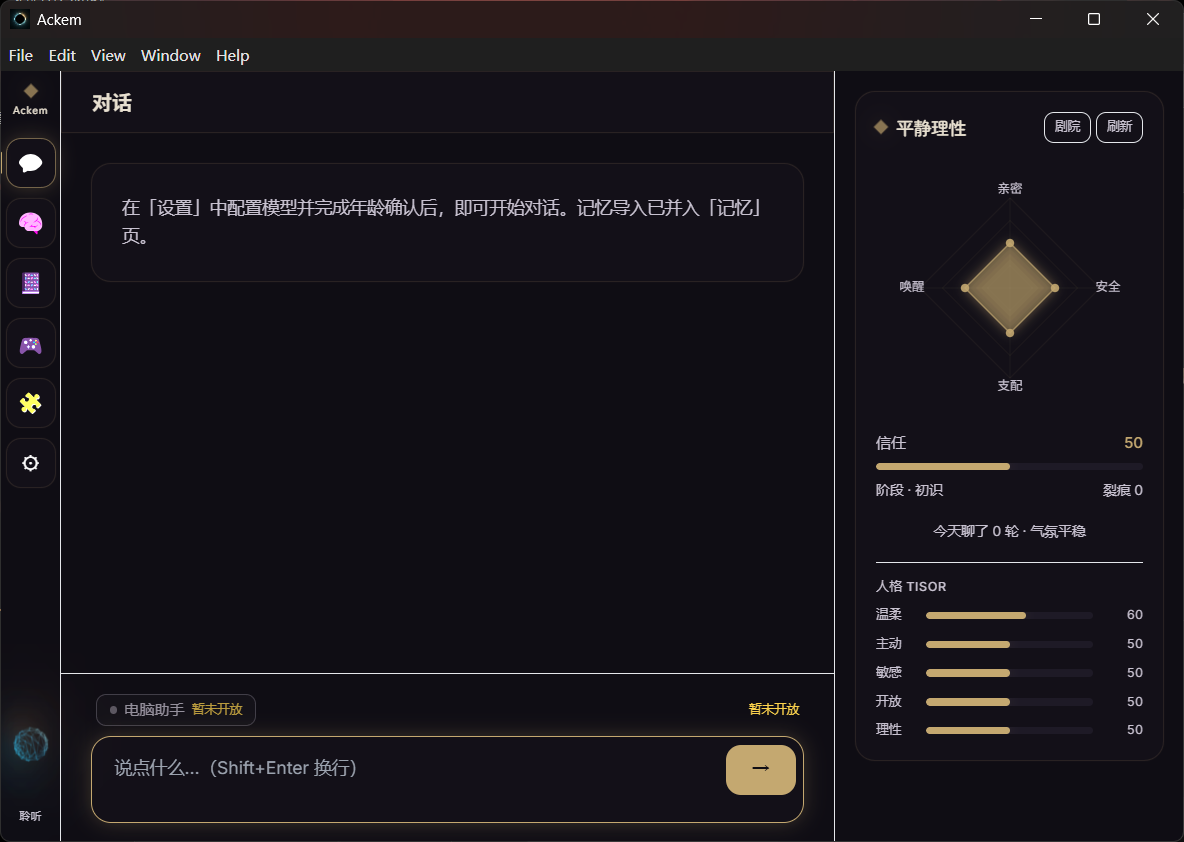Click the 平静理性 mood title
The width and height of the screenshot is (1184, 842).
(x=931, y=128)
